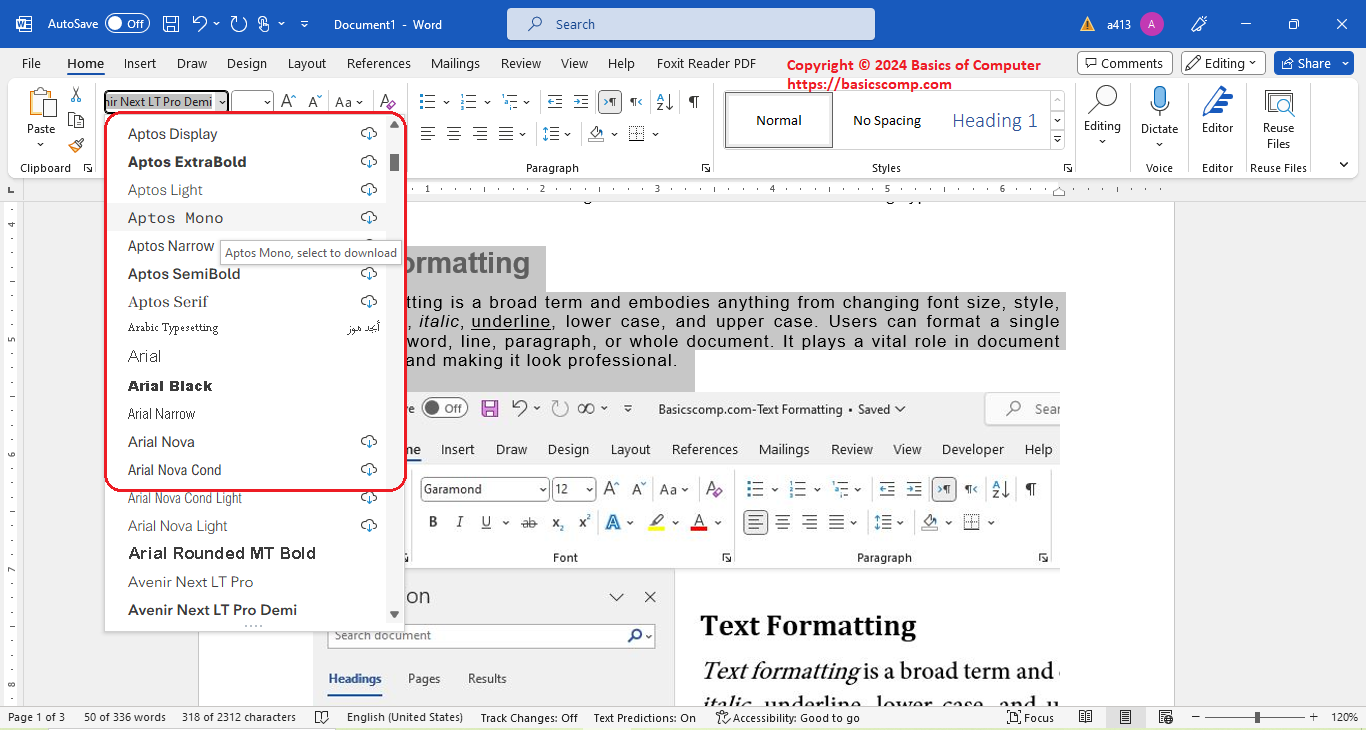Click the zoom slider in status bar
Viewport: 1366px width, 730px height.
pos(1257,717)
